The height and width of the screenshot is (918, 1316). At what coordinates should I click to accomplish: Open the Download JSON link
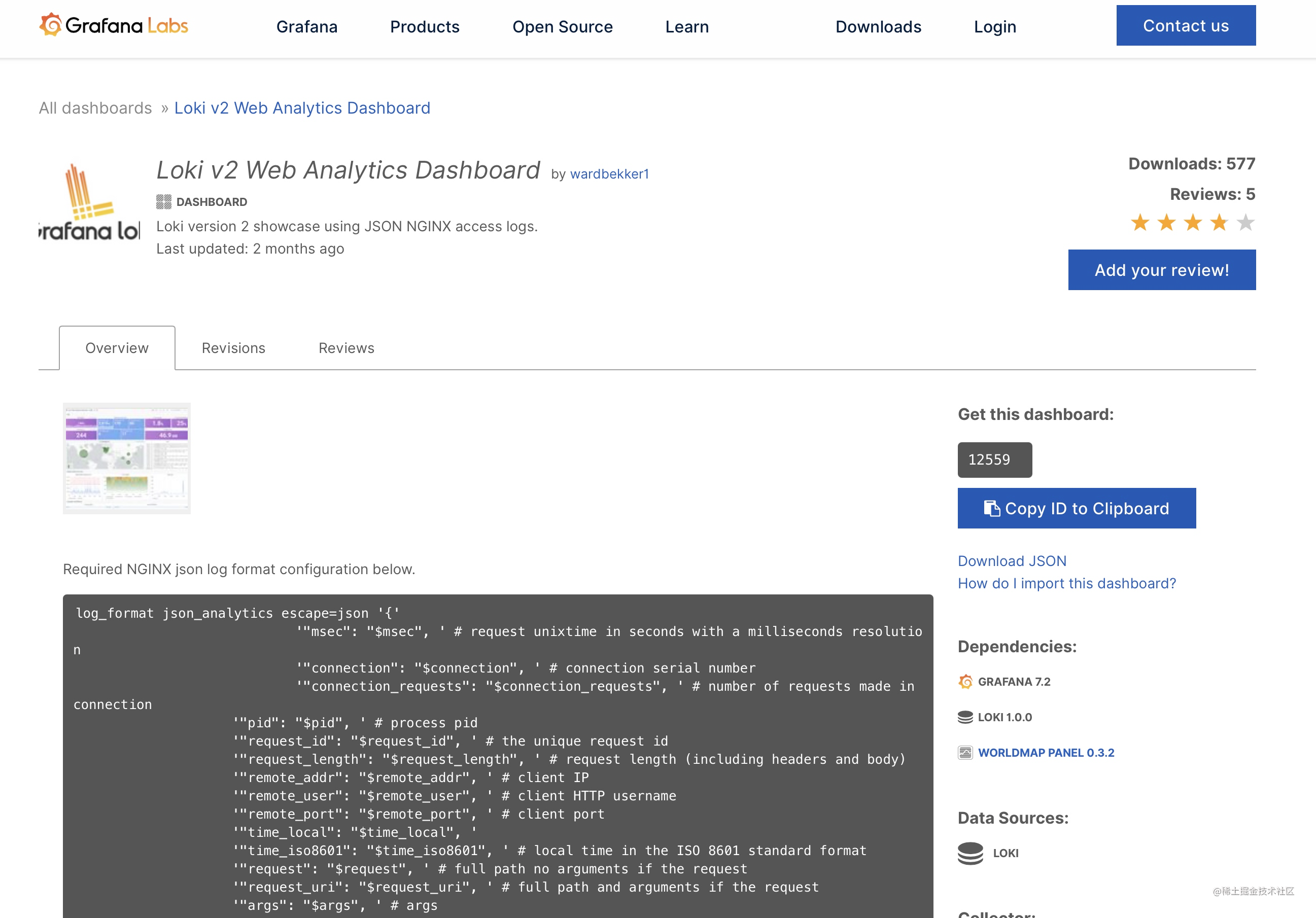(x=1012, y=560)
